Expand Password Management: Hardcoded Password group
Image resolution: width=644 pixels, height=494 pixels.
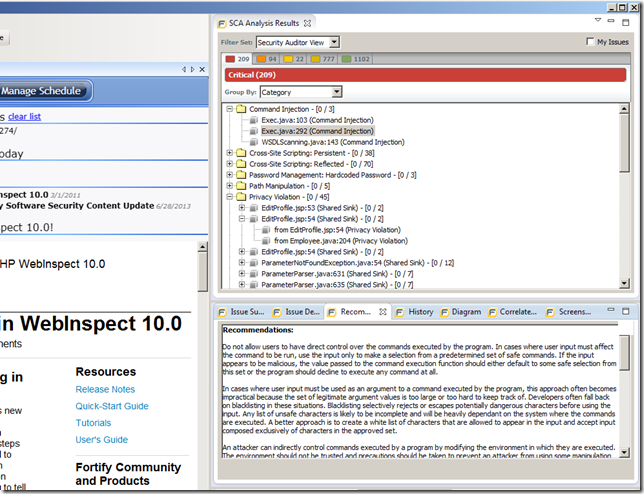[x=230, y=175]
